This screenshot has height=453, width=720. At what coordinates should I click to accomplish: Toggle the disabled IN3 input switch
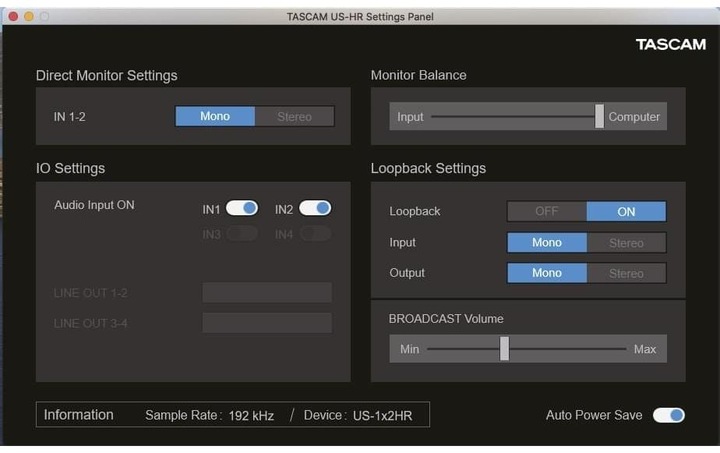point(242,234)
